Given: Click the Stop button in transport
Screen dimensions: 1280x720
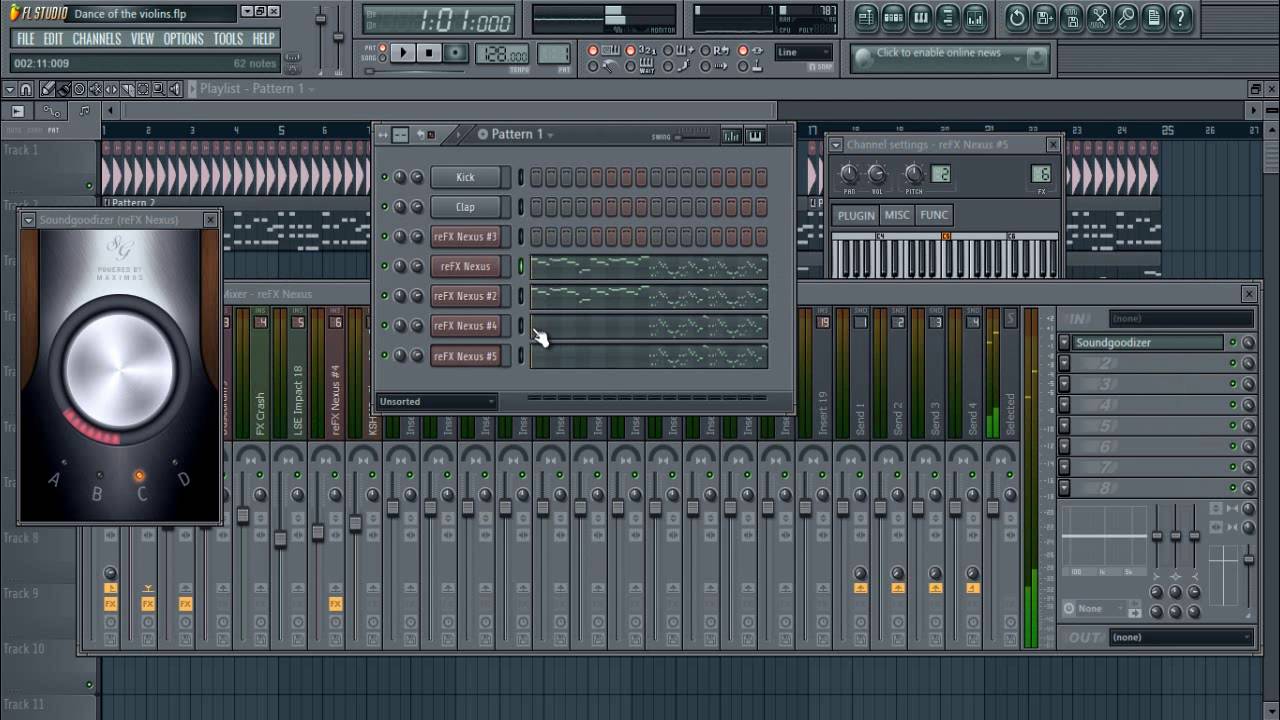Looking at the screenshot, I should 429,53.
